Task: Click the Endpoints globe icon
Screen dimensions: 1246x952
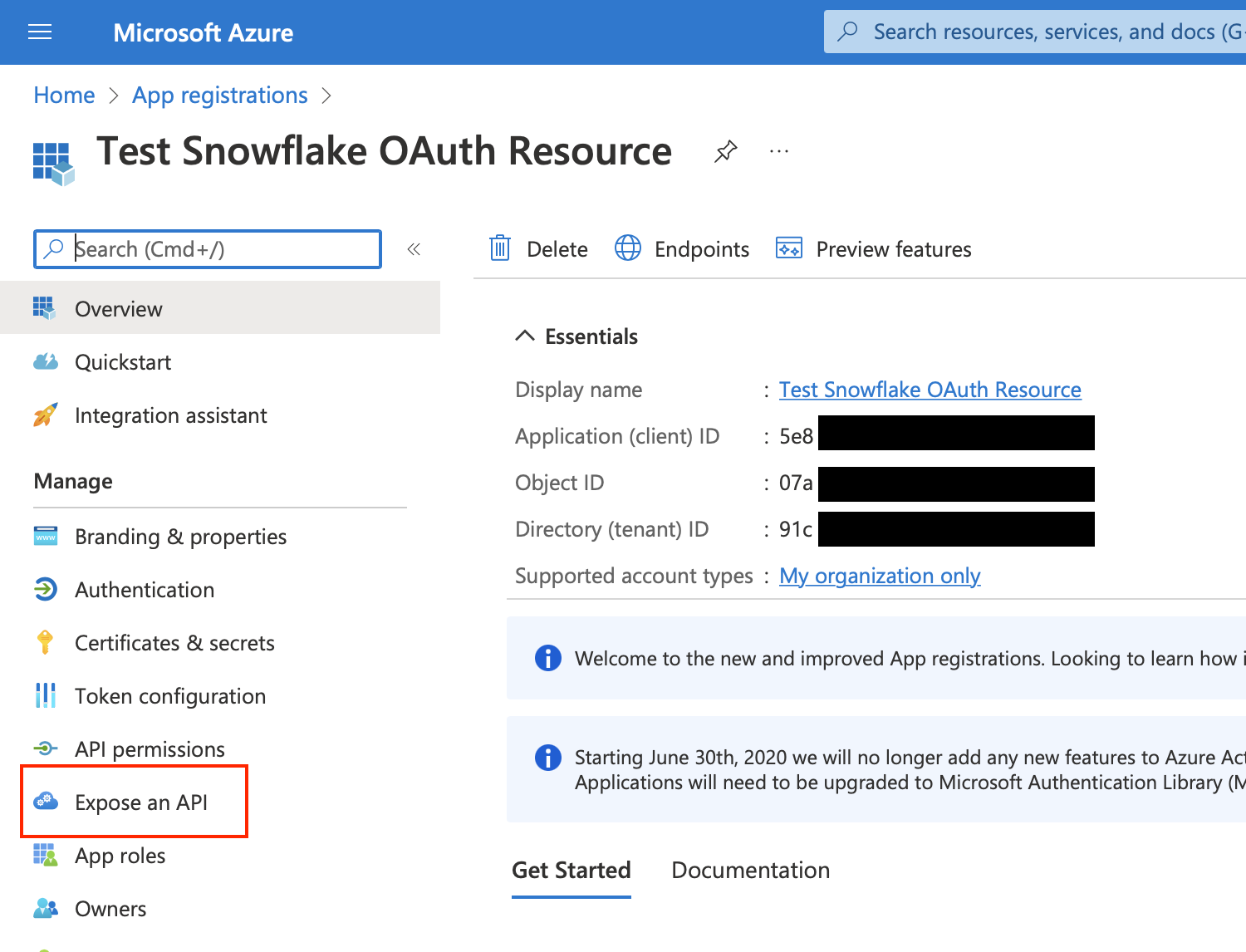Action: [628, 248]
